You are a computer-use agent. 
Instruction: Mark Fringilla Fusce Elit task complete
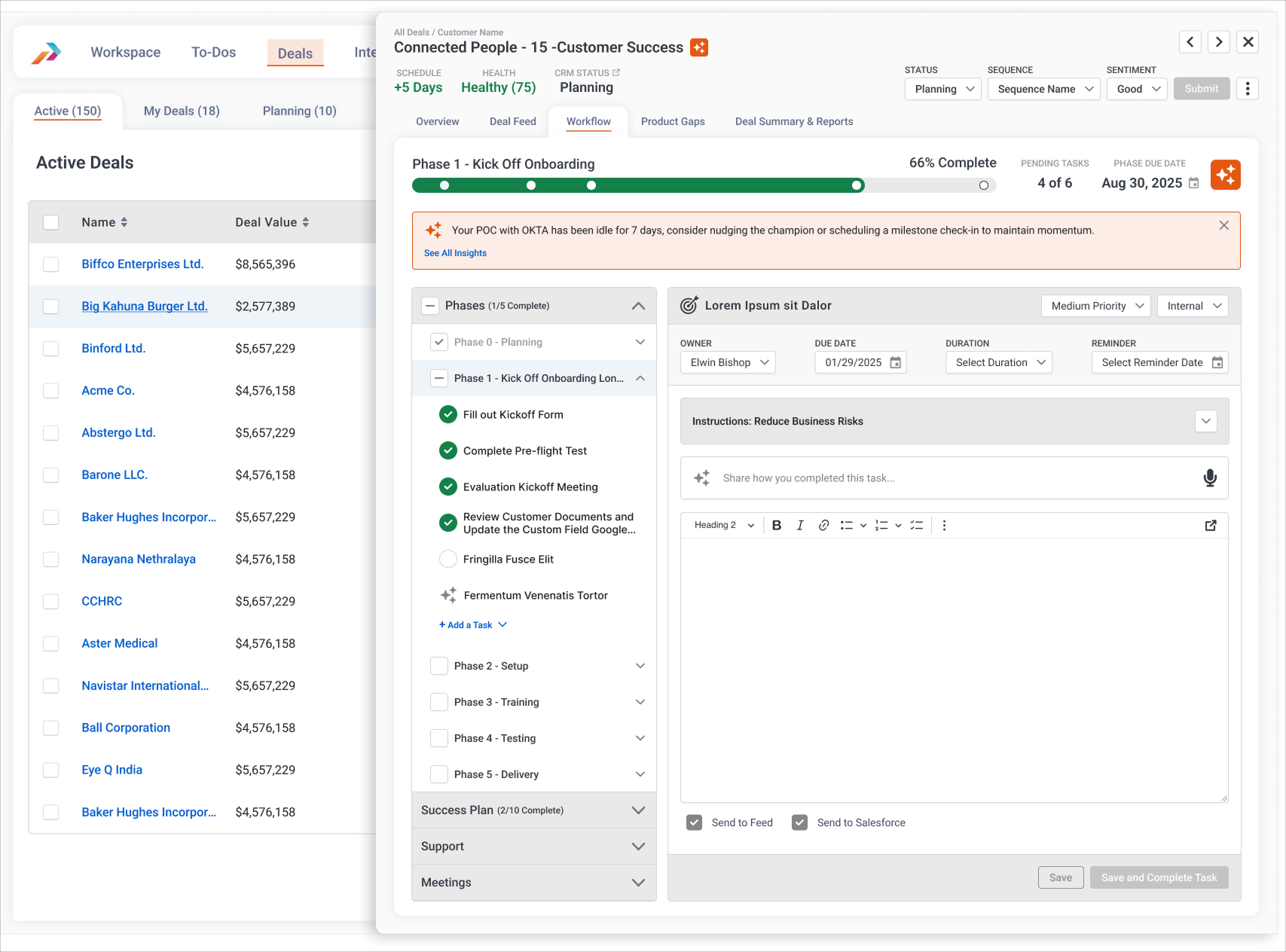pyautogui.click(x=448, y=559)
